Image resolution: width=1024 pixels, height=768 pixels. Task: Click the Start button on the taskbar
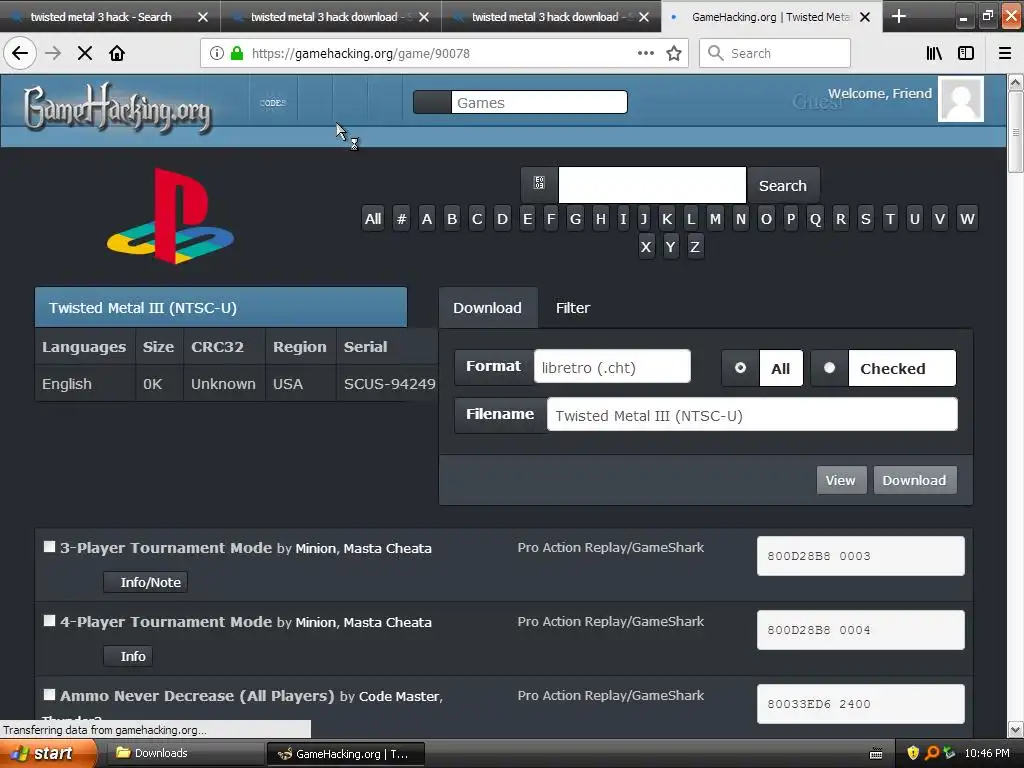pos(46,754)
